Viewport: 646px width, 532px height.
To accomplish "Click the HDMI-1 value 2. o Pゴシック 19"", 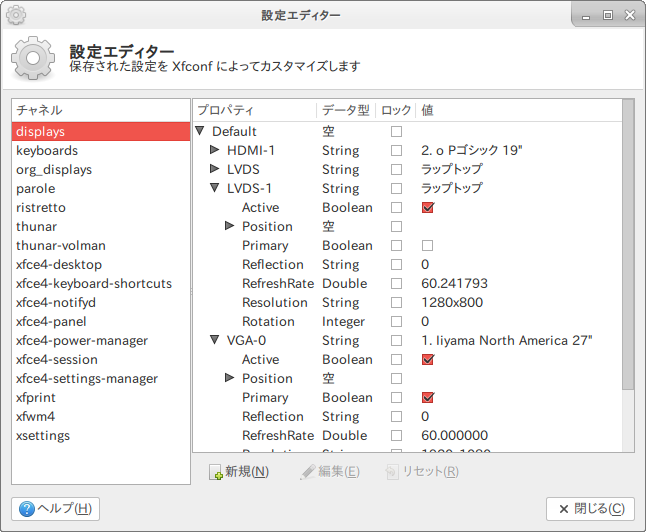I will point(471,150).
